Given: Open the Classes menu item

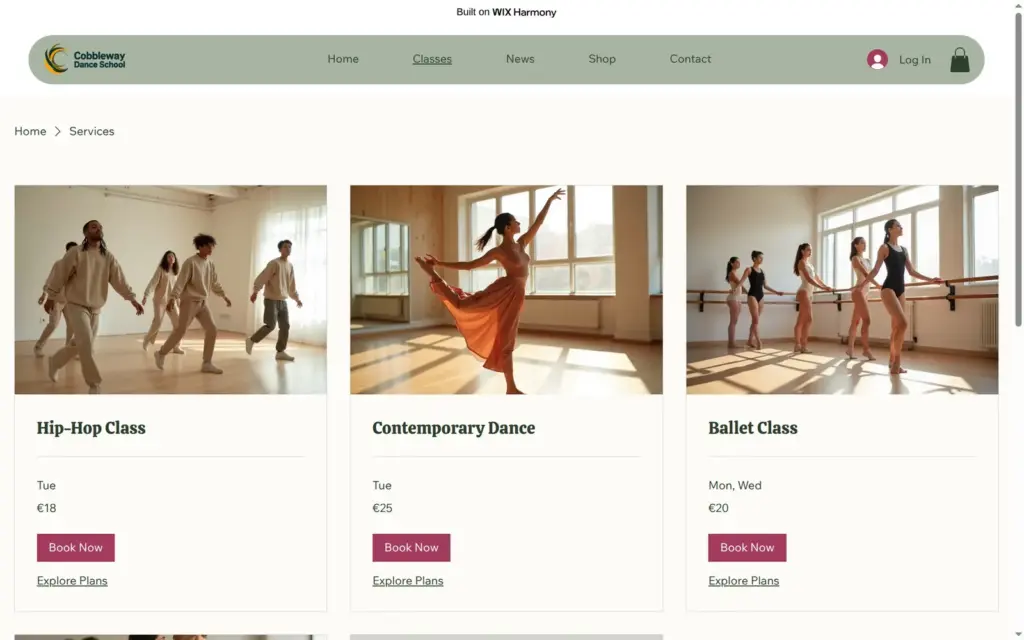Looking at the screenshot, I should (432, 59).
